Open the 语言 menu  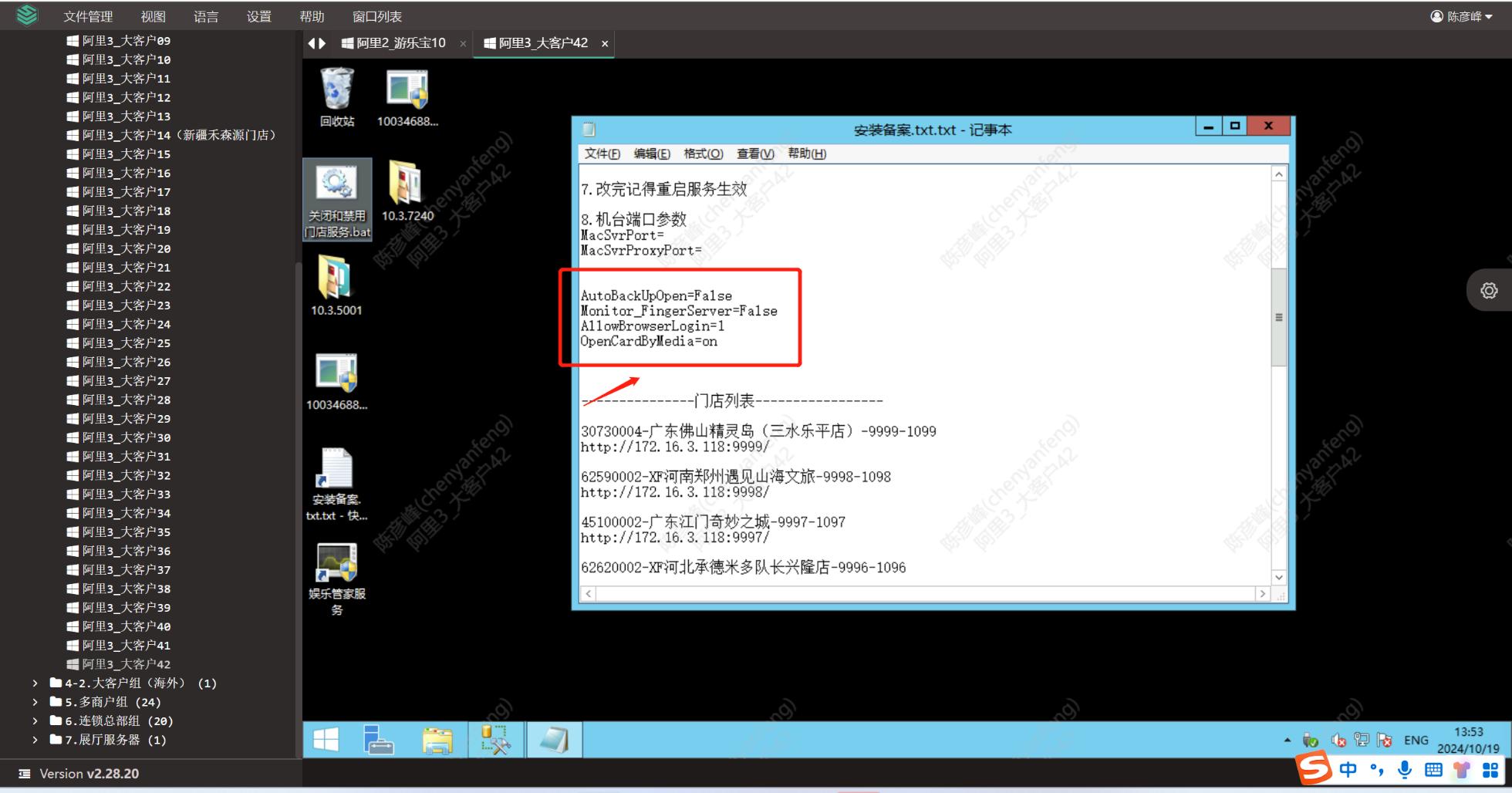(206, 16)
